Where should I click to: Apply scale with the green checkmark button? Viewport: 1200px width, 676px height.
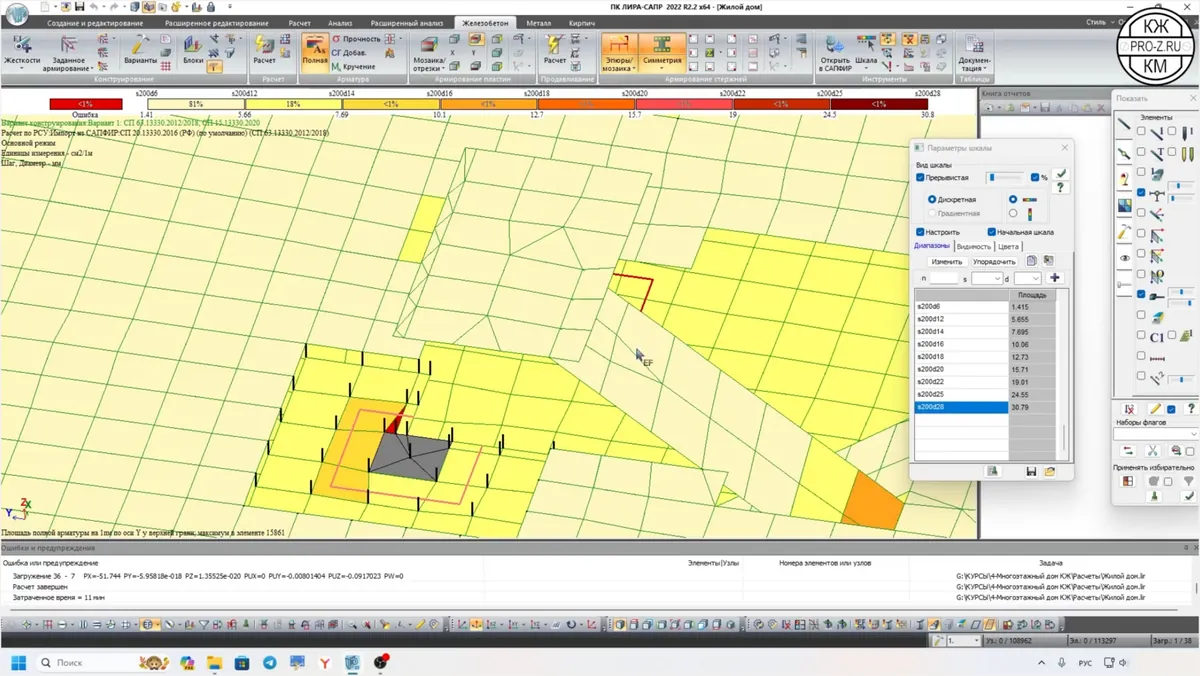pyautogui.click(x=1061, y=175)
